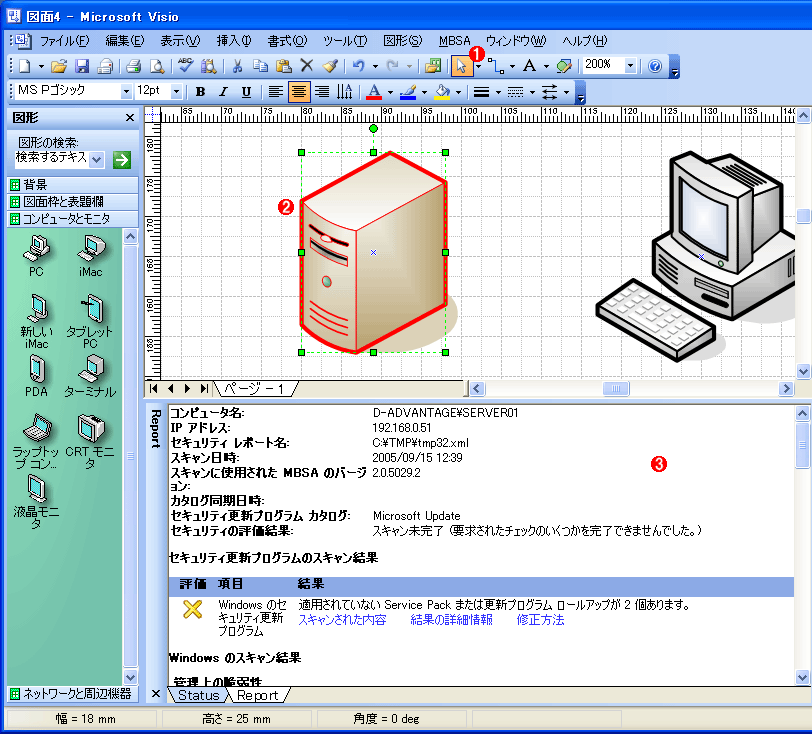The height and width of the screenshot is (734, 812).
Task: Select the ページ-1 page tab
Action: [255, 388]
